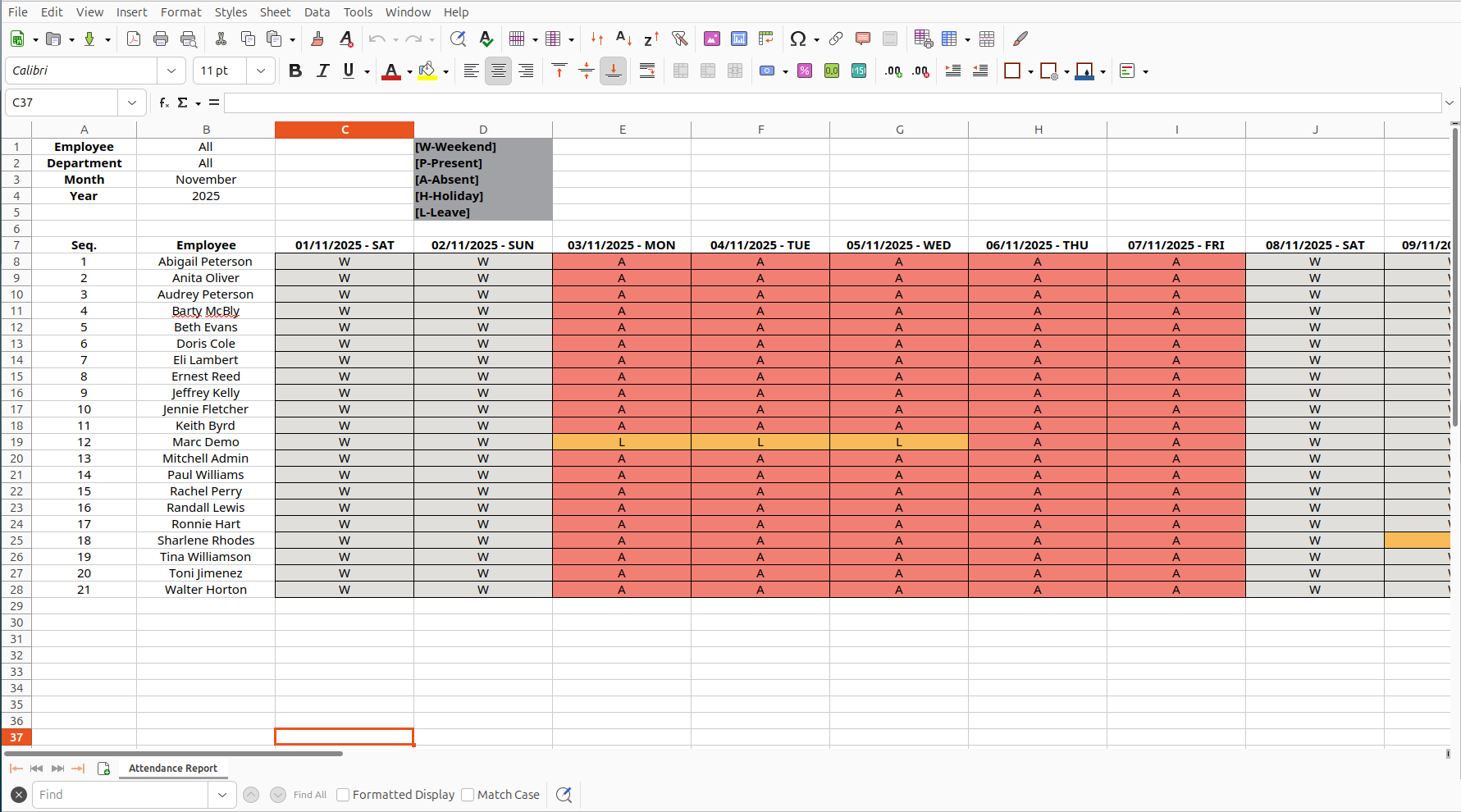Select the Attendance Report sheet tab
Screen dimensions: 1461x812
pyautogui.click(x=173, y=769)
